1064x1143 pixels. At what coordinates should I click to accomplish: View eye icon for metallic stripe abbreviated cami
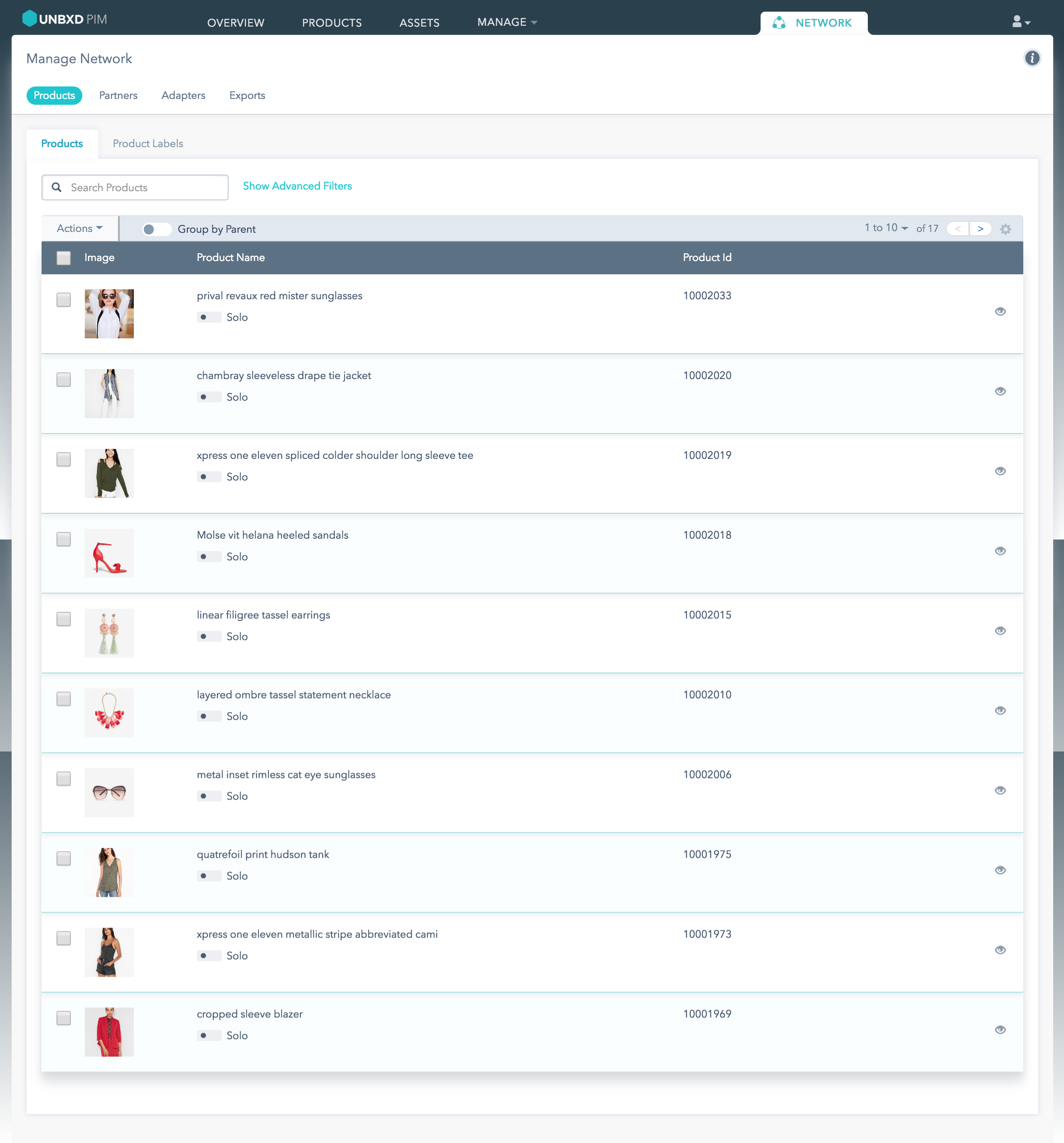pyautogui.click(x=1000, y=951)
